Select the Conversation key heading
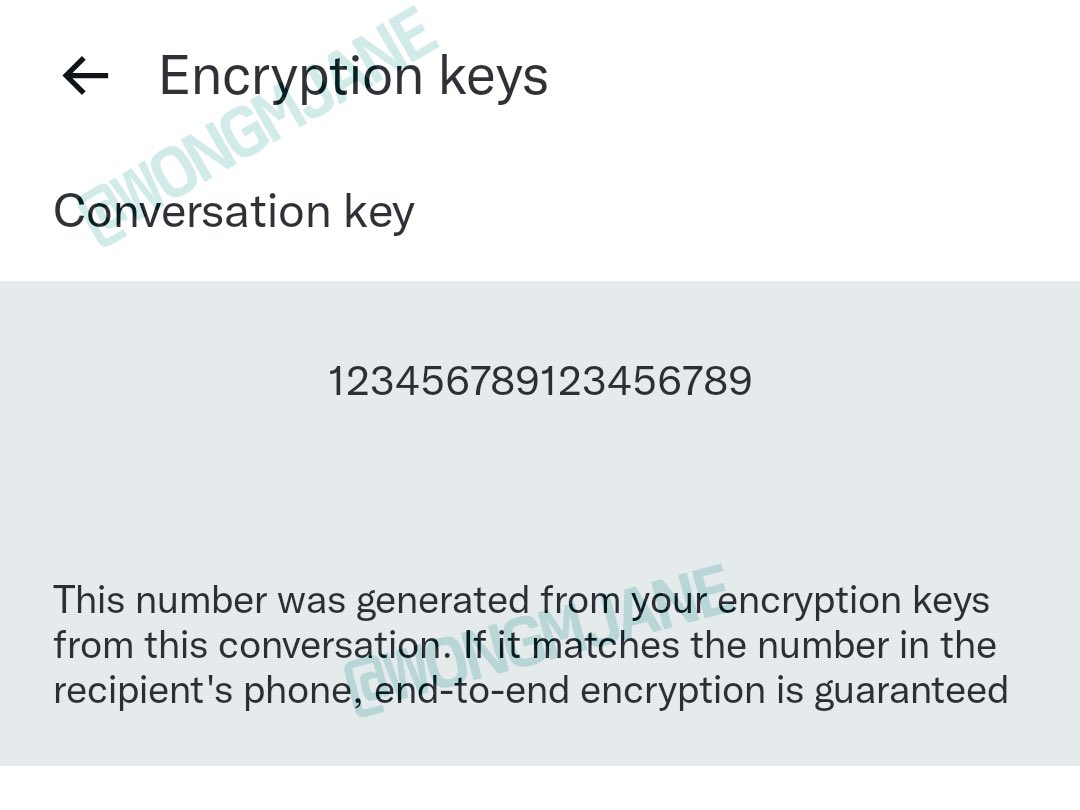The image size is (1080, 810). pos(234,212)
